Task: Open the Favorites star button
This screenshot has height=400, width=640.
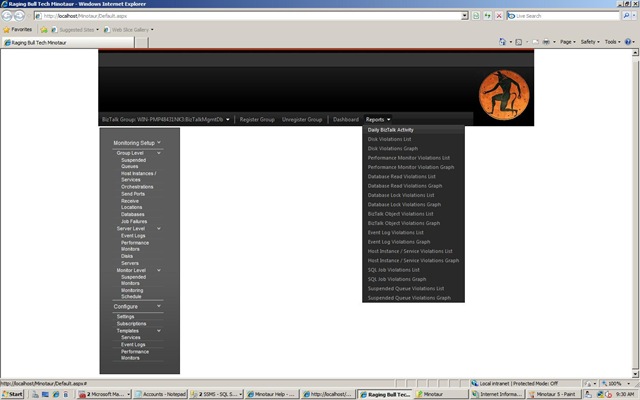Action: (18, 29)
